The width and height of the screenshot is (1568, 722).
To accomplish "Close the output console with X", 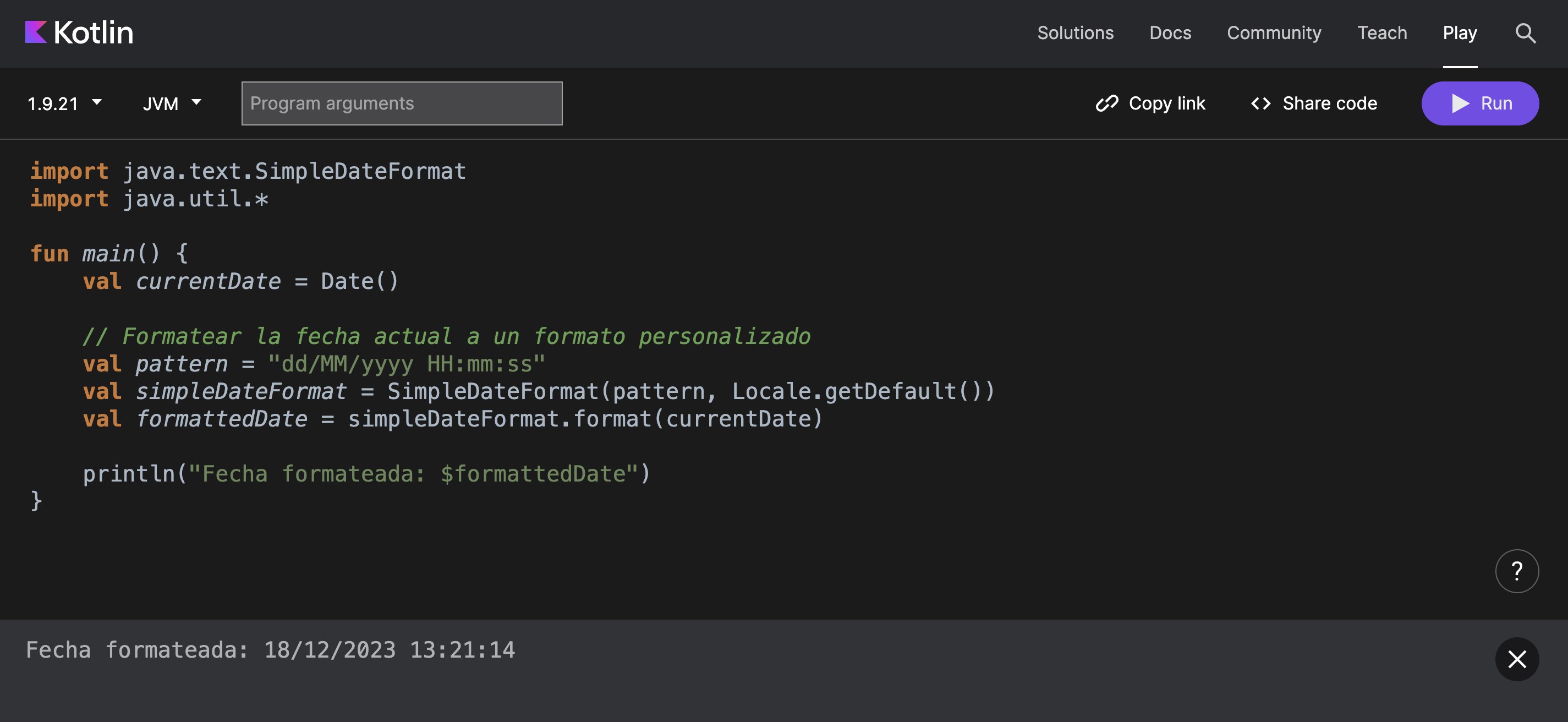I will (x=1516, y=659).
